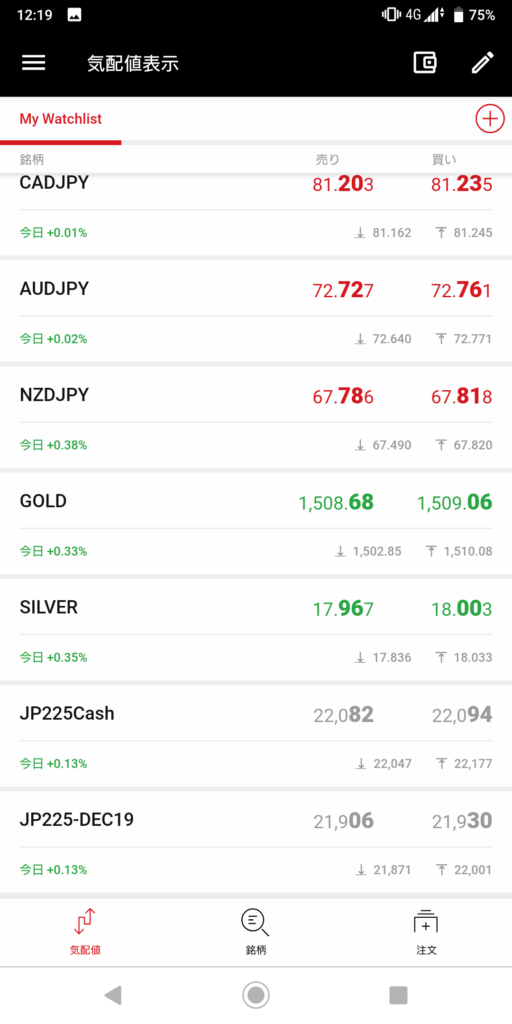
Task: Switch to the My Watchlist tab
Action: coord(61,120)
